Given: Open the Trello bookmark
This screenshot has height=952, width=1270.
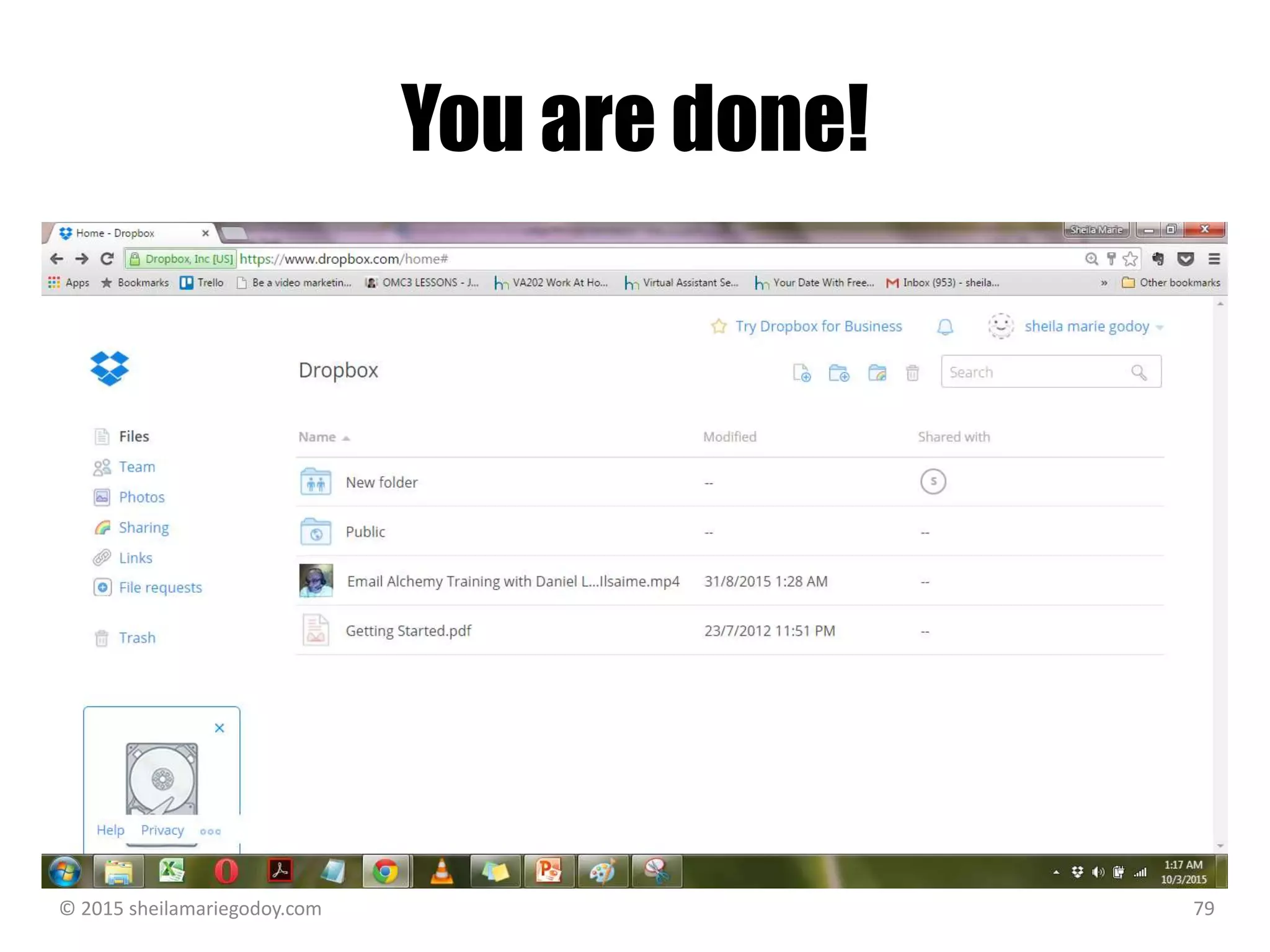Looking at the screenshot, I should pyautogui.click(x=202, y=283).
